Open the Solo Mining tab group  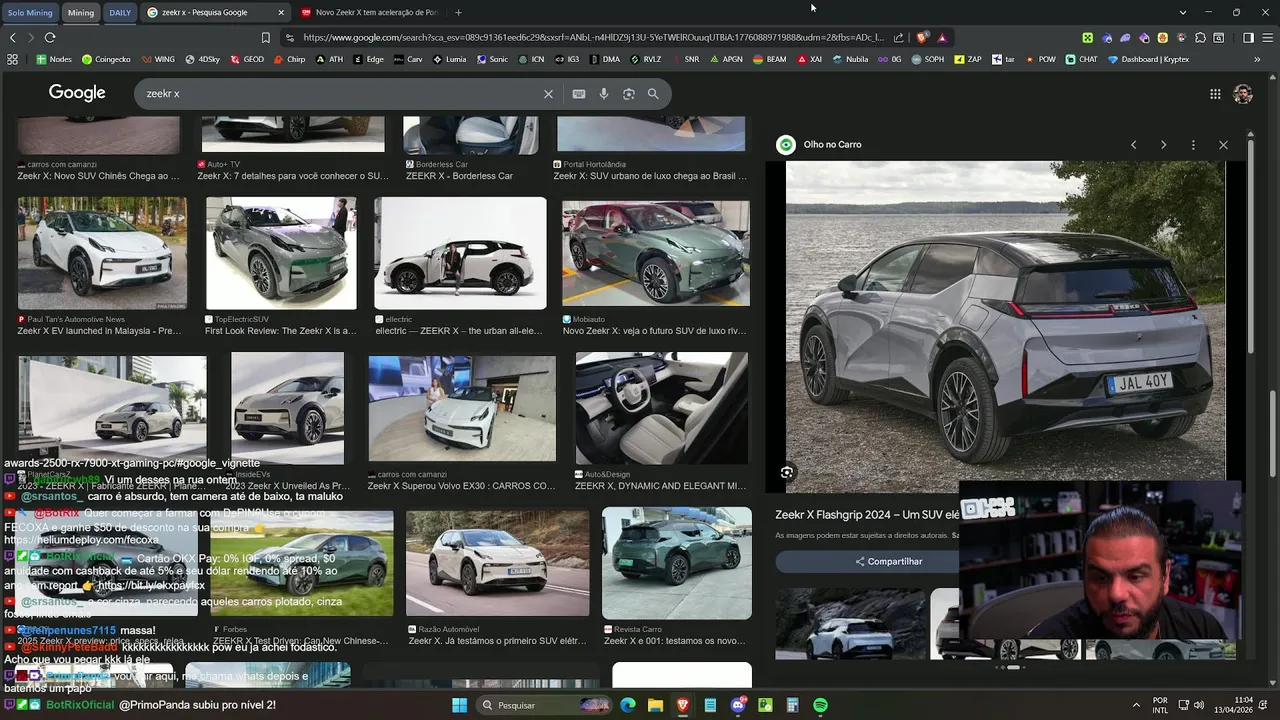[30, 13]
